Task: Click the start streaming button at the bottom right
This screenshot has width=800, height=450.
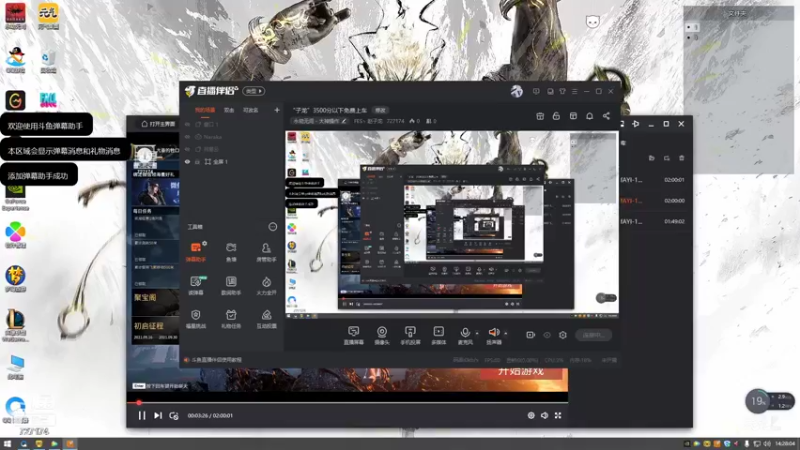Action: 593,335
